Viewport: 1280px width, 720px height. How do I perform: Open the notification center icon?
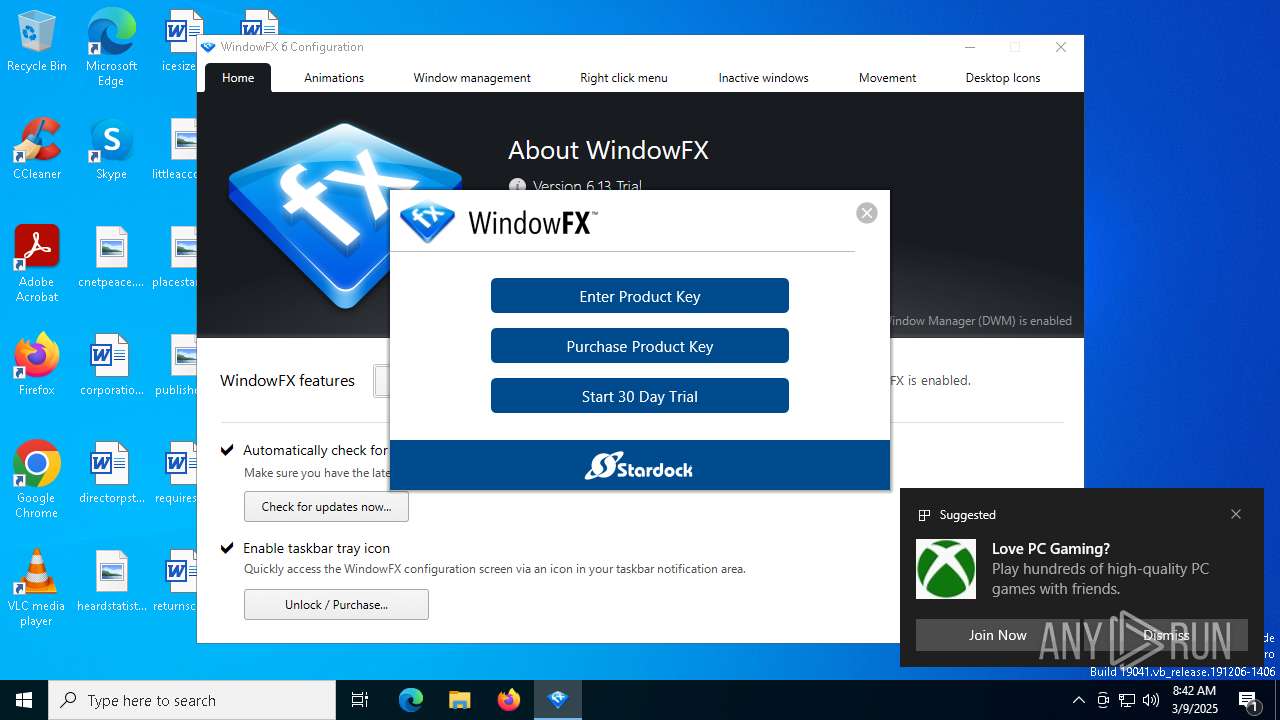(1249, 700)
